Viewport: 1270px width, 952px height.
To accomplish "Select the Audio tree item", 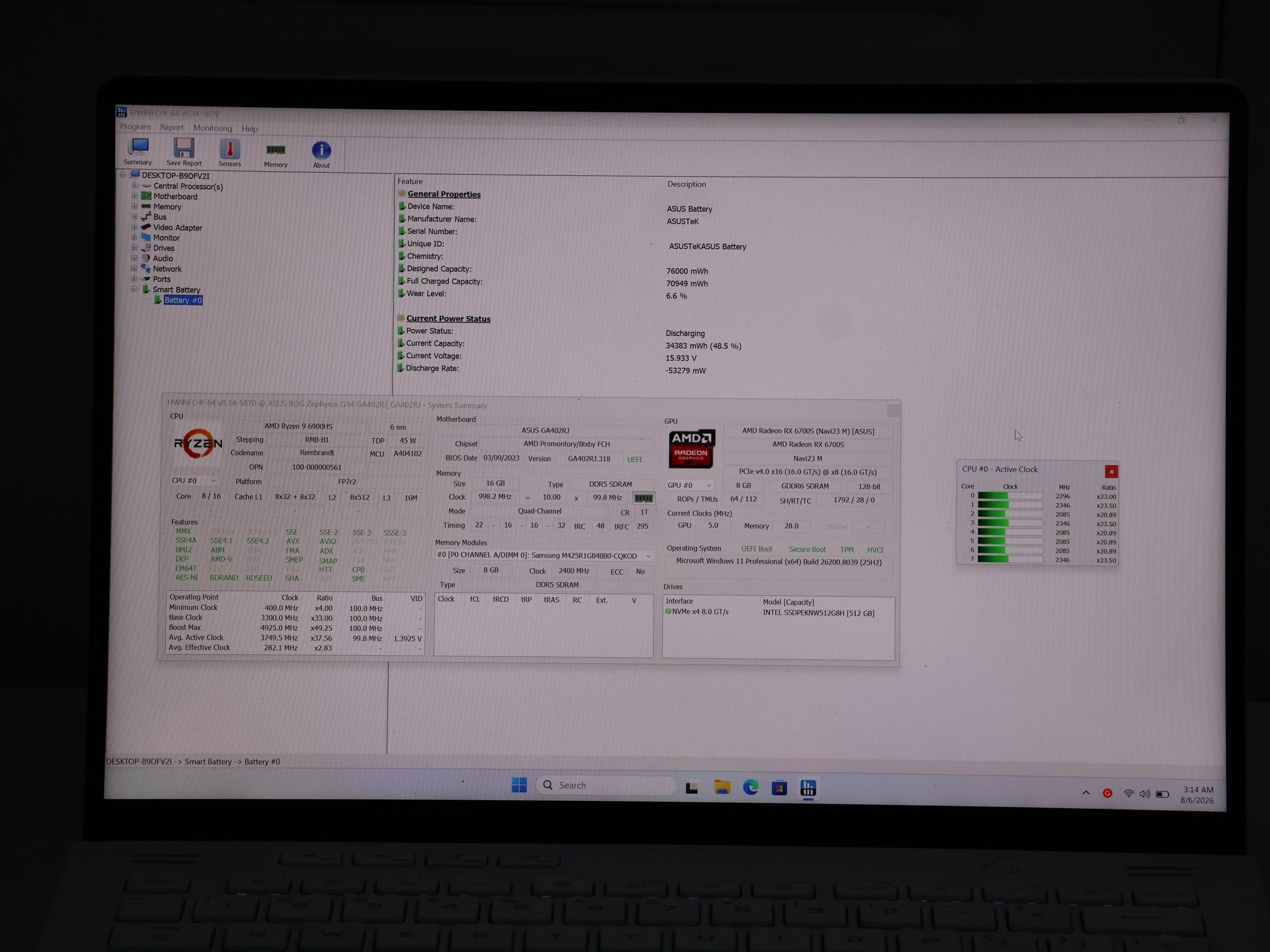I will pyautogui.click(x=163, y=258).
